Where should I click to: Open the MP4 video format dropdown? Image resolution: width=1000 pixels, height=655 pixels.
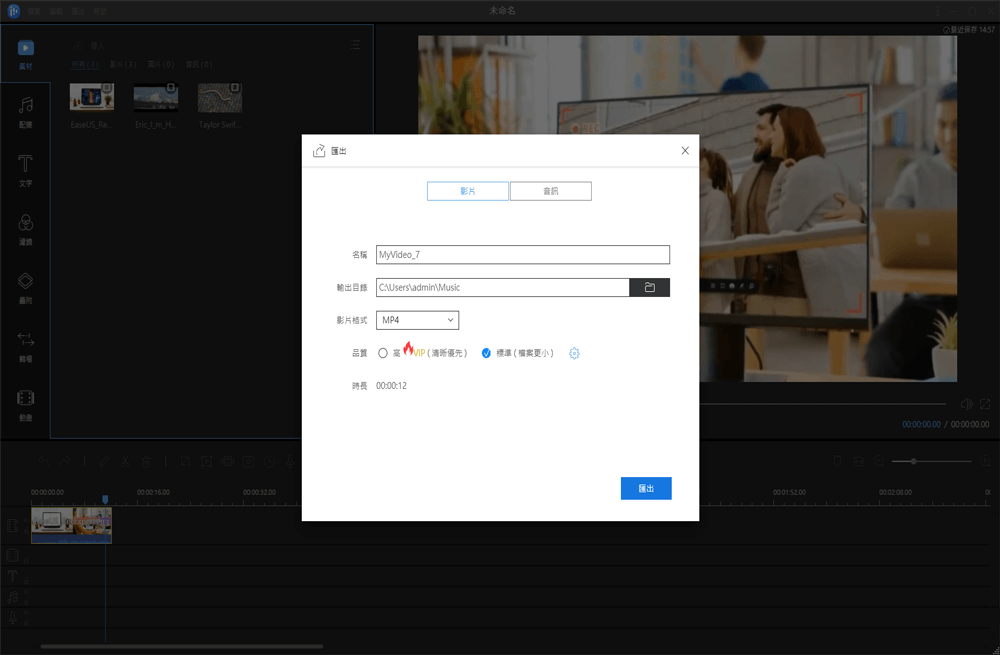417,320
